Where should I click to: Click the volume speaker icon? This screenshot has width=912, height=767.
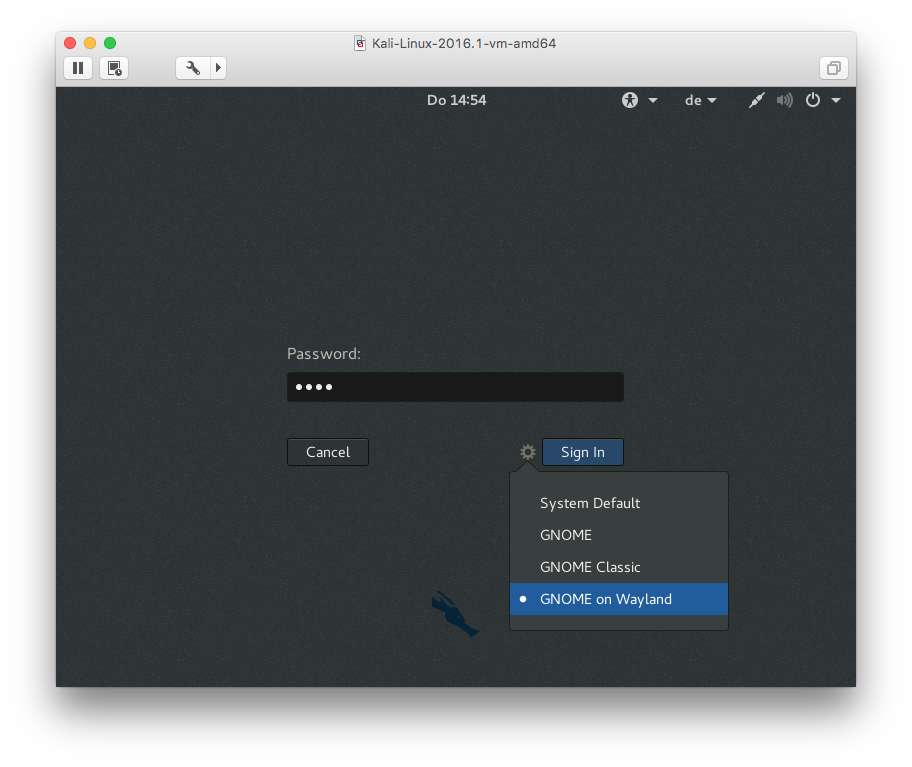pyautogui.click(x=785, y=100)
